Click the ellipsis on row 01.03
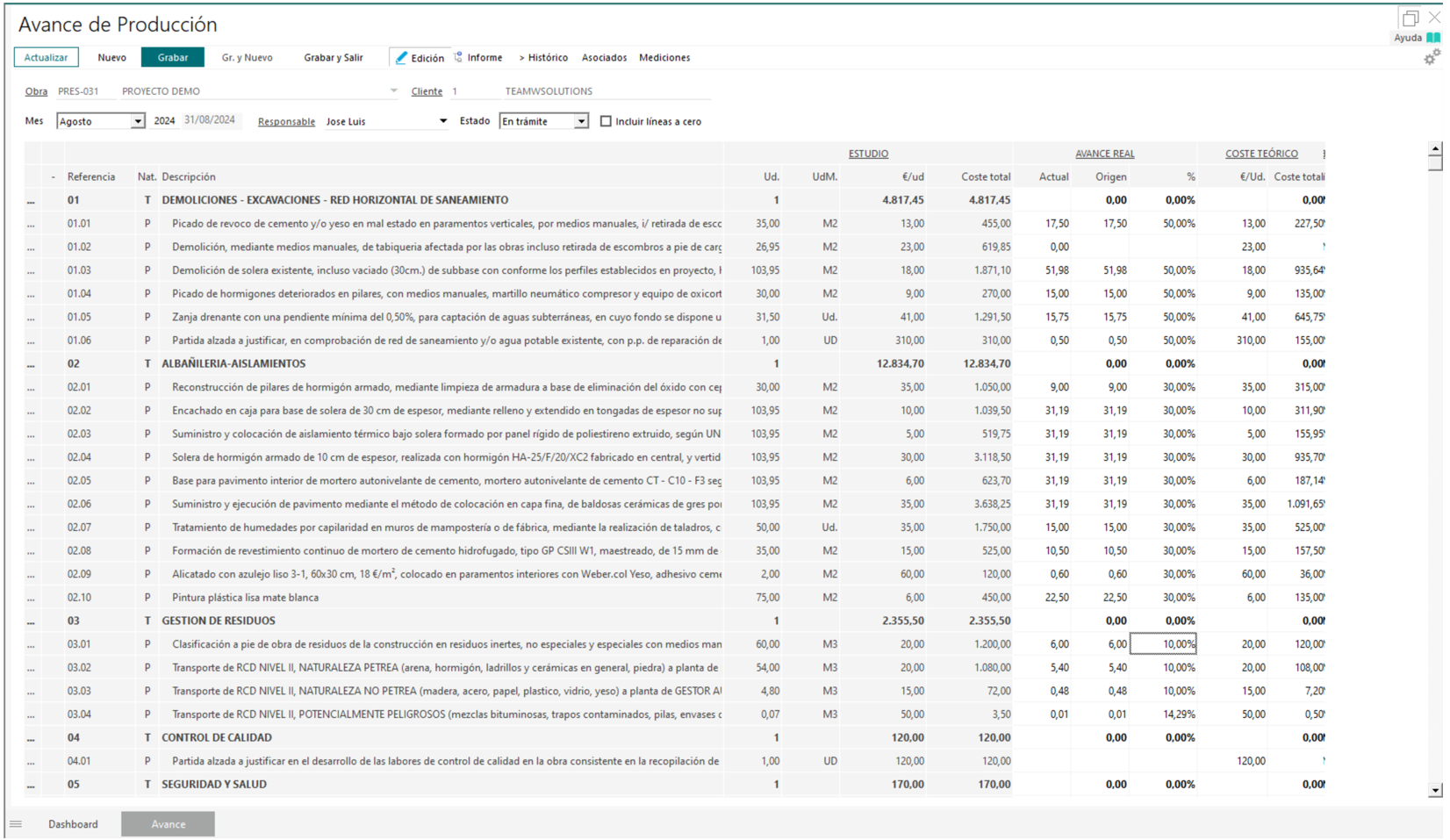This screenshot has height=840, width=1450. [32, 270]
